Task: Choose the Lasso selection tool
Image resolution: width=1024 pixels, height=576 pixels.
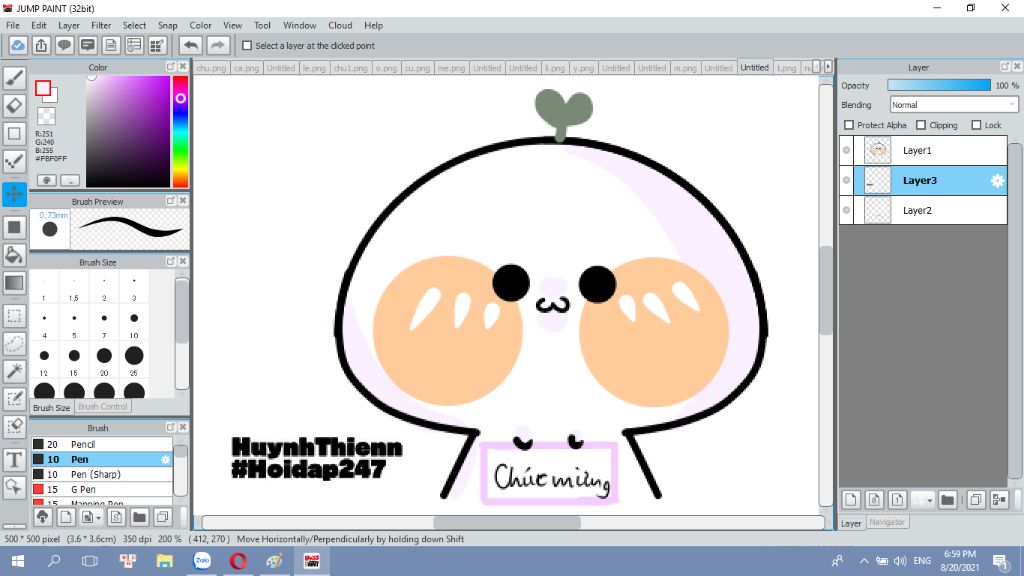Action: (x=14, y=344)
